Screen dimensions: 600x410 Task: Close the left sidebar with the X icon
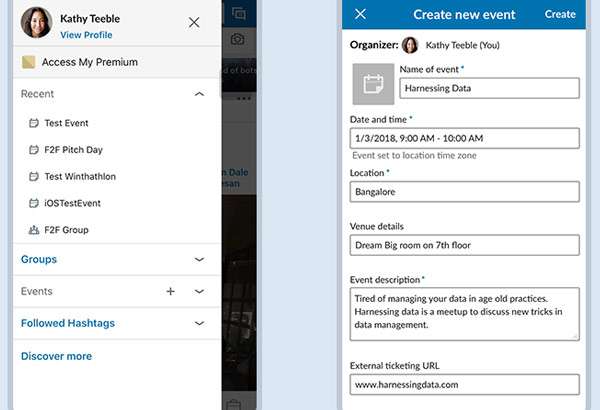click(x=194, y=22)
